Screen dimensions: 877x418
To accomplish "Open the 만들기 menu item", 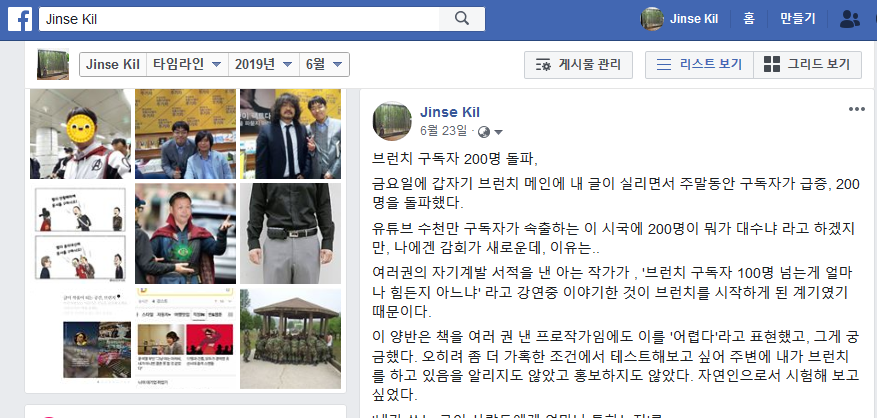I will (798, 19).
